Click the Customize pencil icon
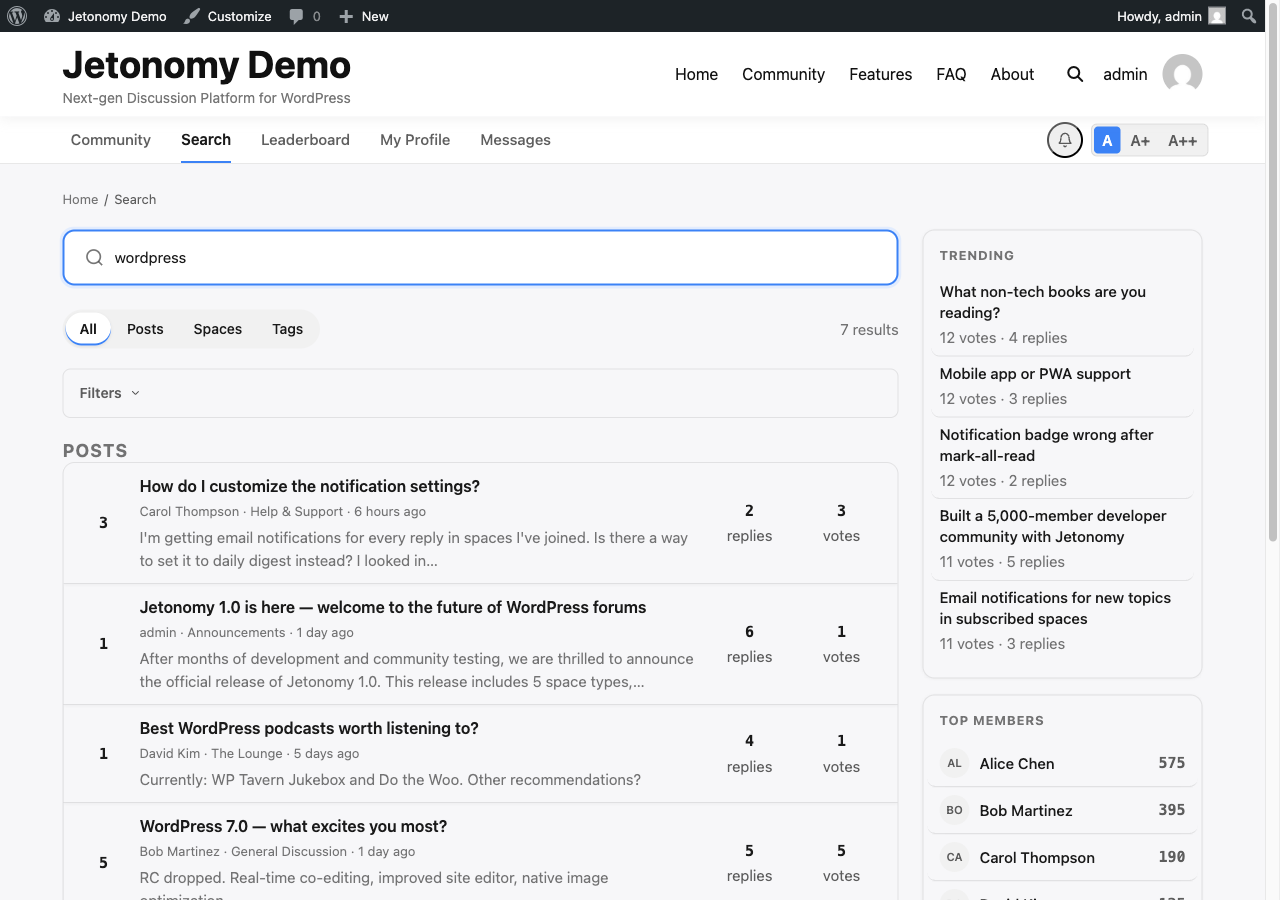Screen dimensions: 1280x900 (193, 16)
